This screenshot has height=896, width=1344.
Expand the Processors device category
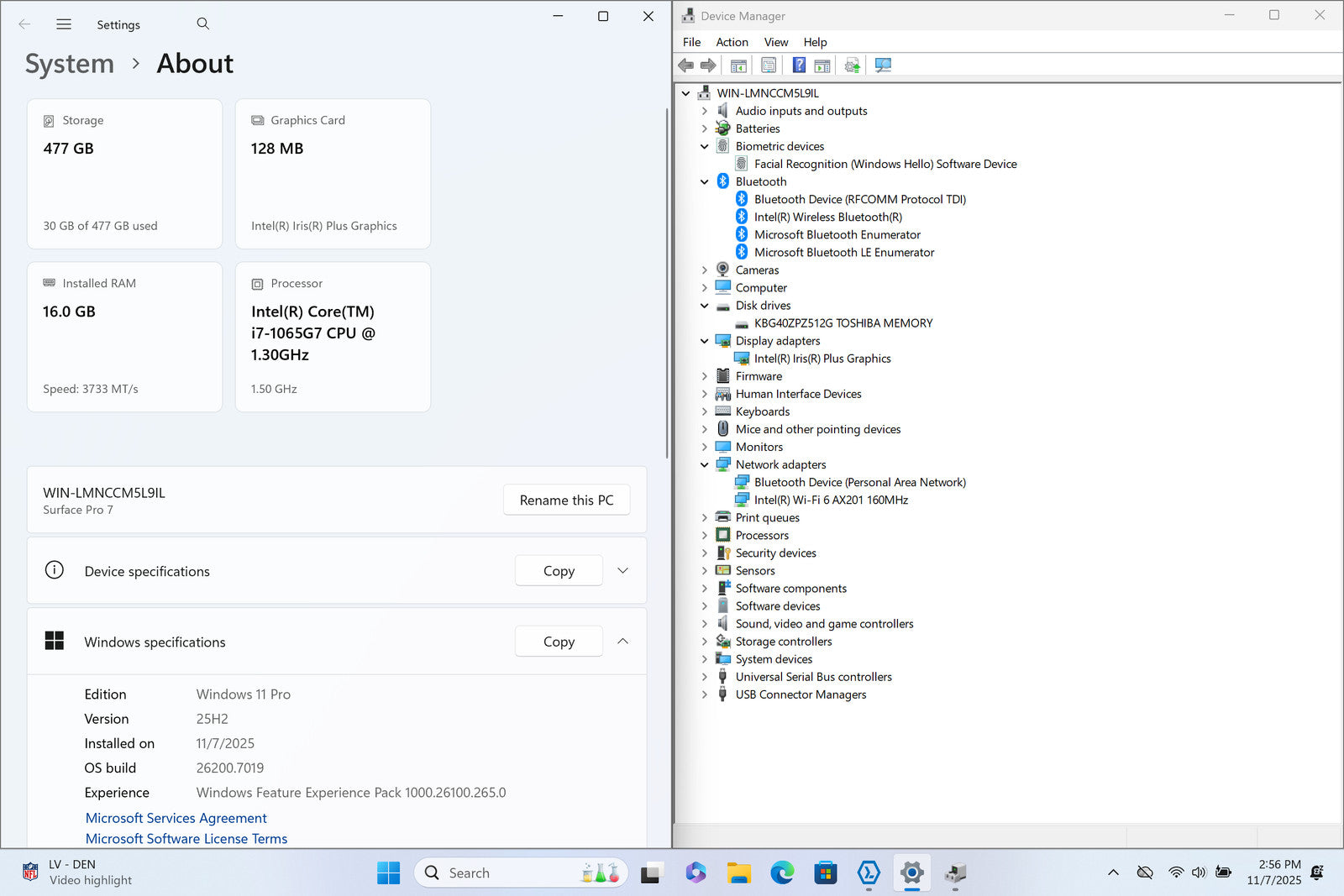coord(705,536)
